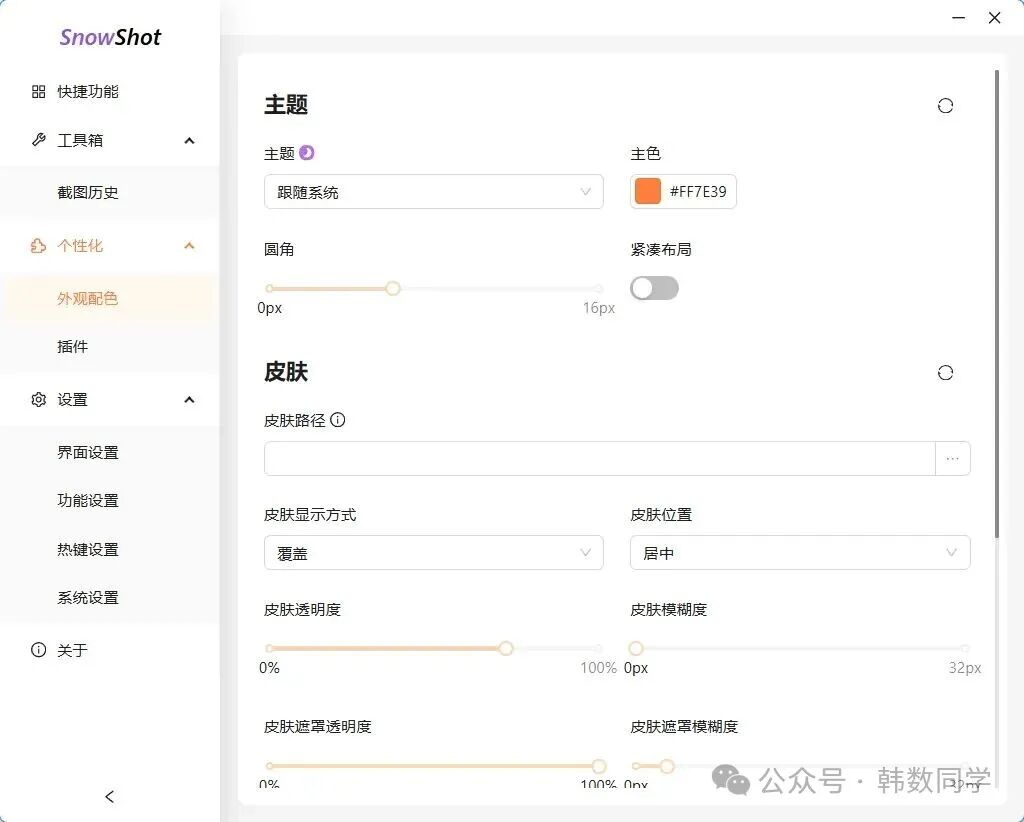Open the 主色 color picker swatch
1024x822 pixels.
648,191
